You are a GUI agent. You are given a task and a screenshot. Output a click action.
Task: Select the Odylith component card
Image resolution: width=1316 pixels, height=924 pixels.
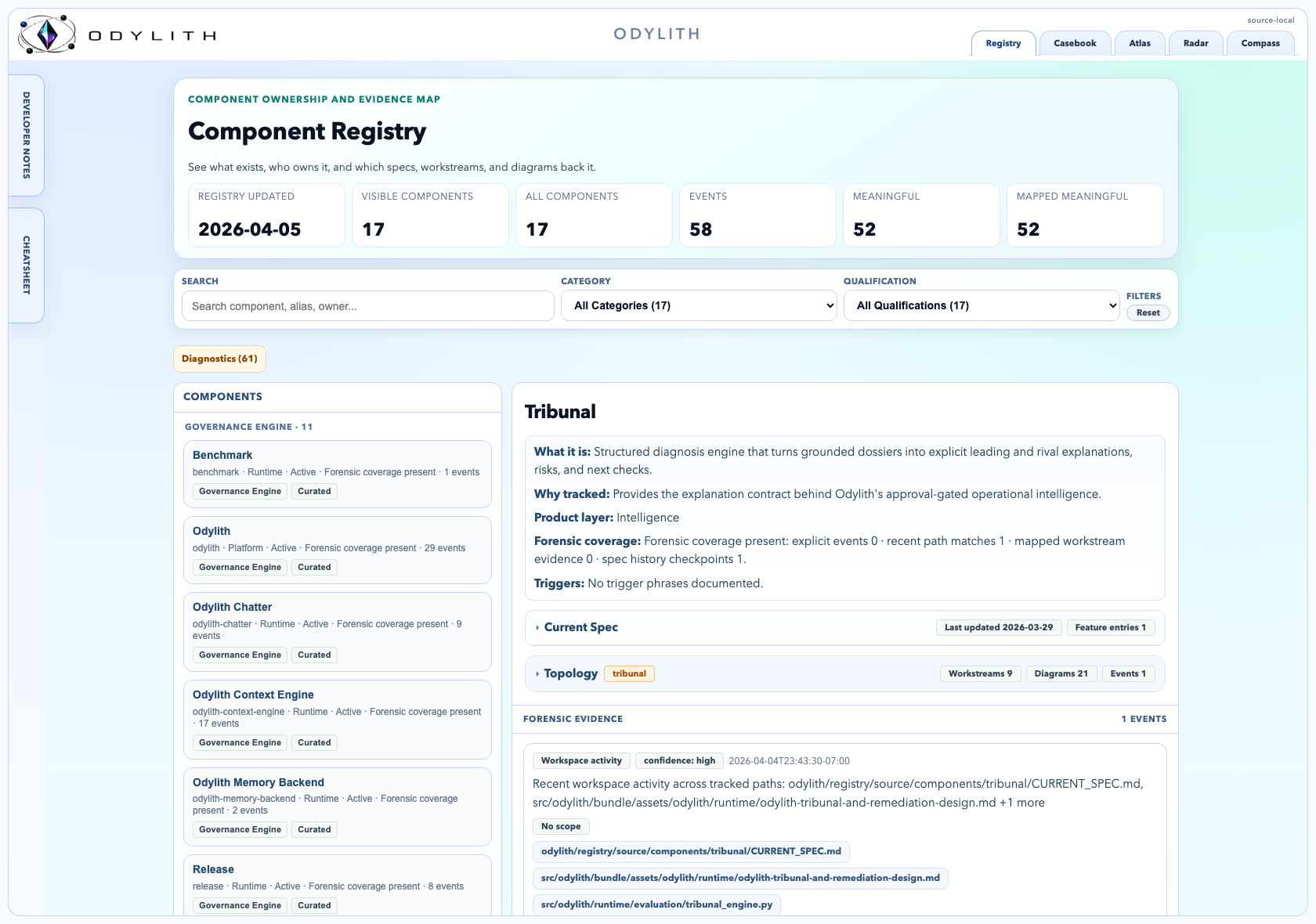(x=338, y=550)
